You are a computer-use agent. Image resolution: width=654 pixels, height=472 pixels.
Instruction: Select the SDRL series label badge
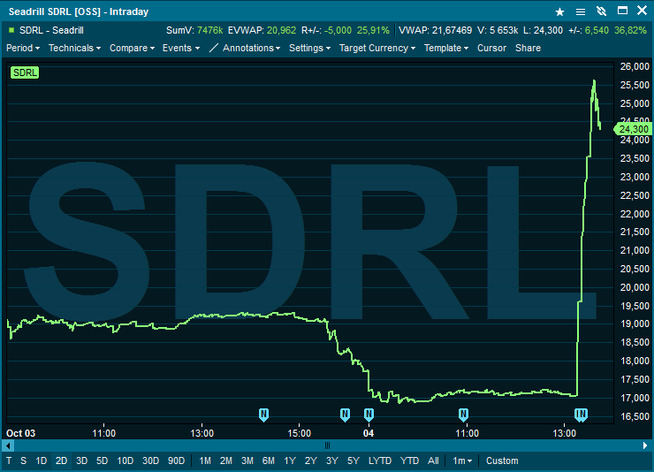(25, 73)
